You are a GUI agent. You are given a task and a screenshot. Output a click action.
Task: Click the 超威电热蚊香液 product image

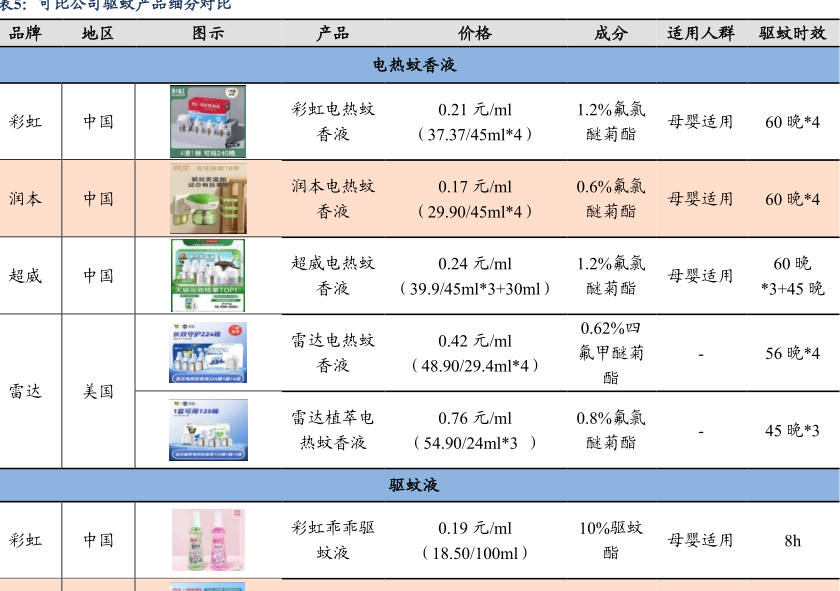(208, 275)
